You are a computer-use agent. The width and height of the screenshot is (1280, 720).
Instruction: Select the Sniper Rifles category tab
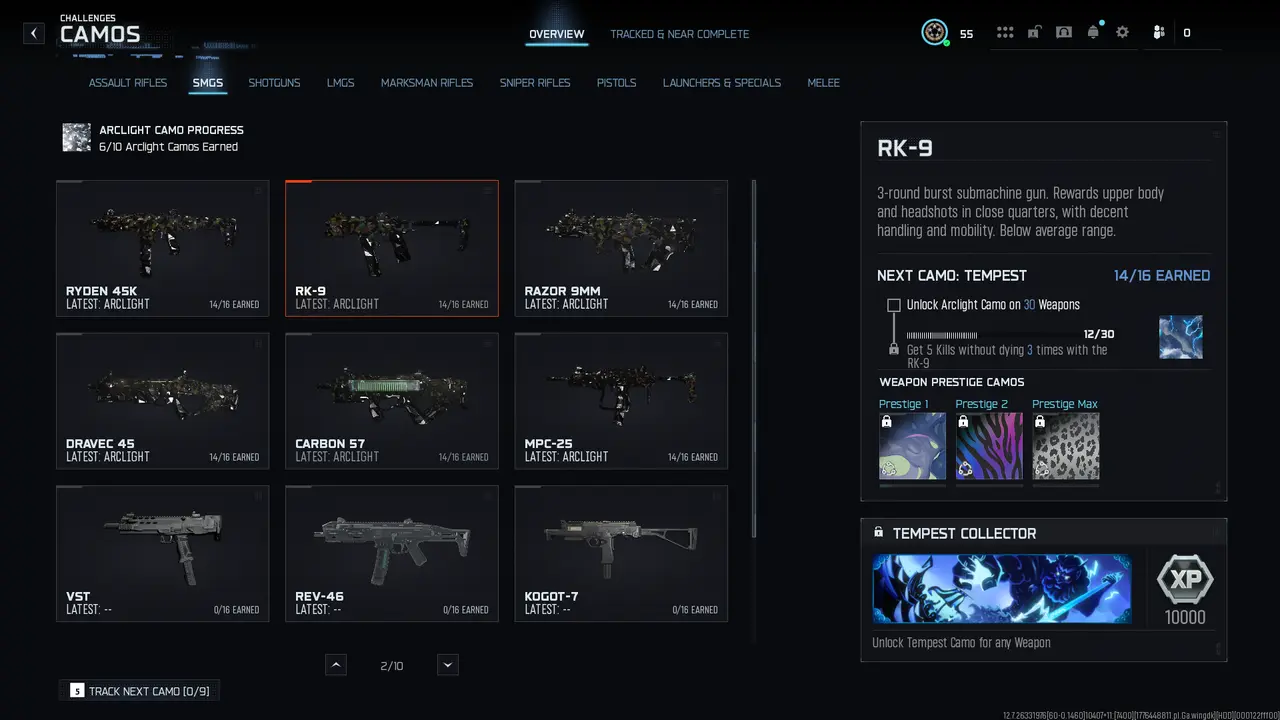[x=535, y=83]
